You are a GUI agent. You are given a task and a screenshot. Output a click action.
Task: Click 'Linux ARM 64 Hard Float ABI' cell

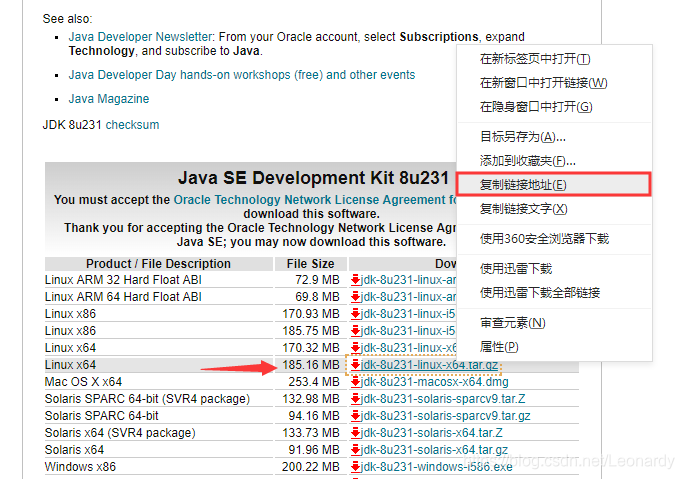point(123,297)
